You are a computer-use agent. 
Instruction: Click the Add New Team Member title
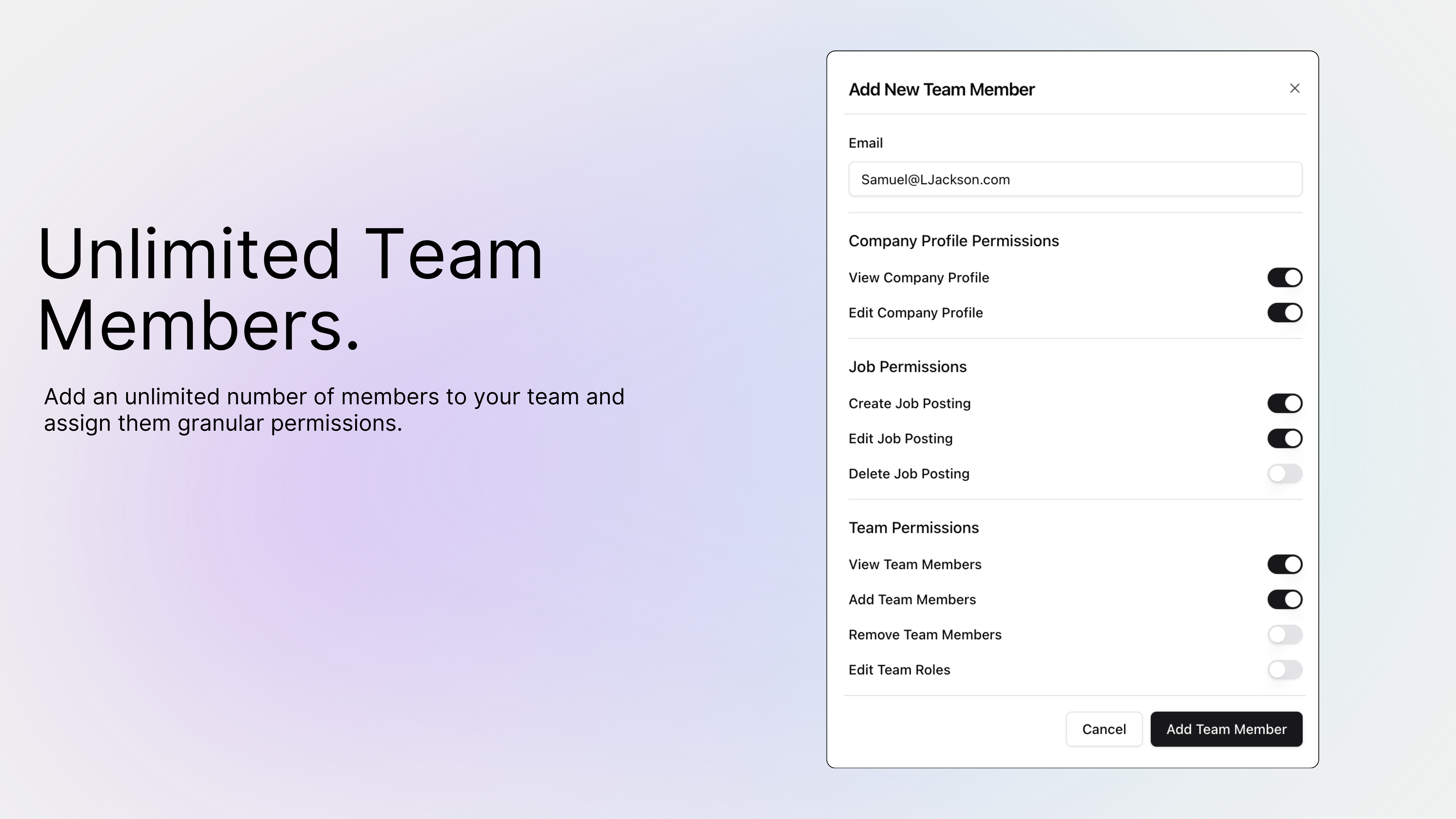point(941,89)
